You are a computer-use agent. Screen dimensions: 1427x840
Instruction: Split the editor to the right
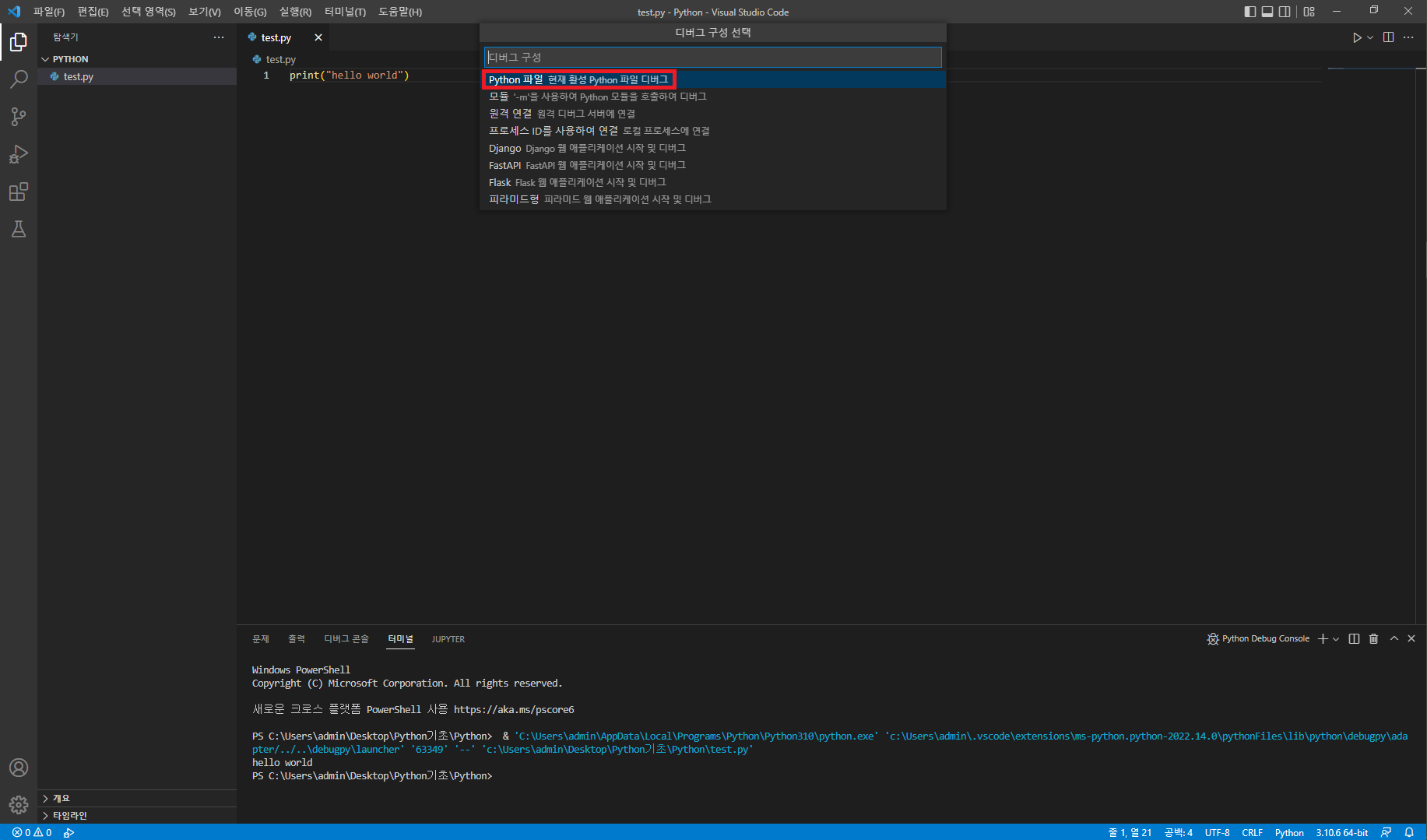point(1388,37)
